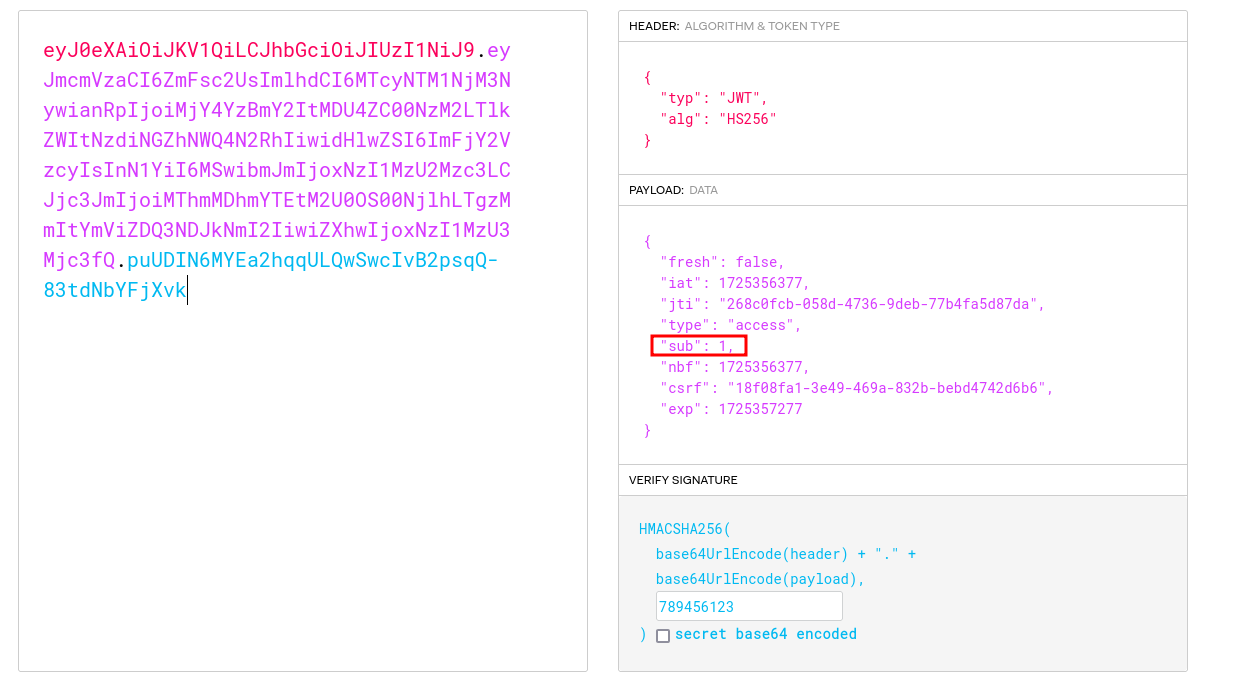The height and width of the screenshot is (688, 1249).
Task: Click the purple payload segment of encoded token
Action: [277, 170]
